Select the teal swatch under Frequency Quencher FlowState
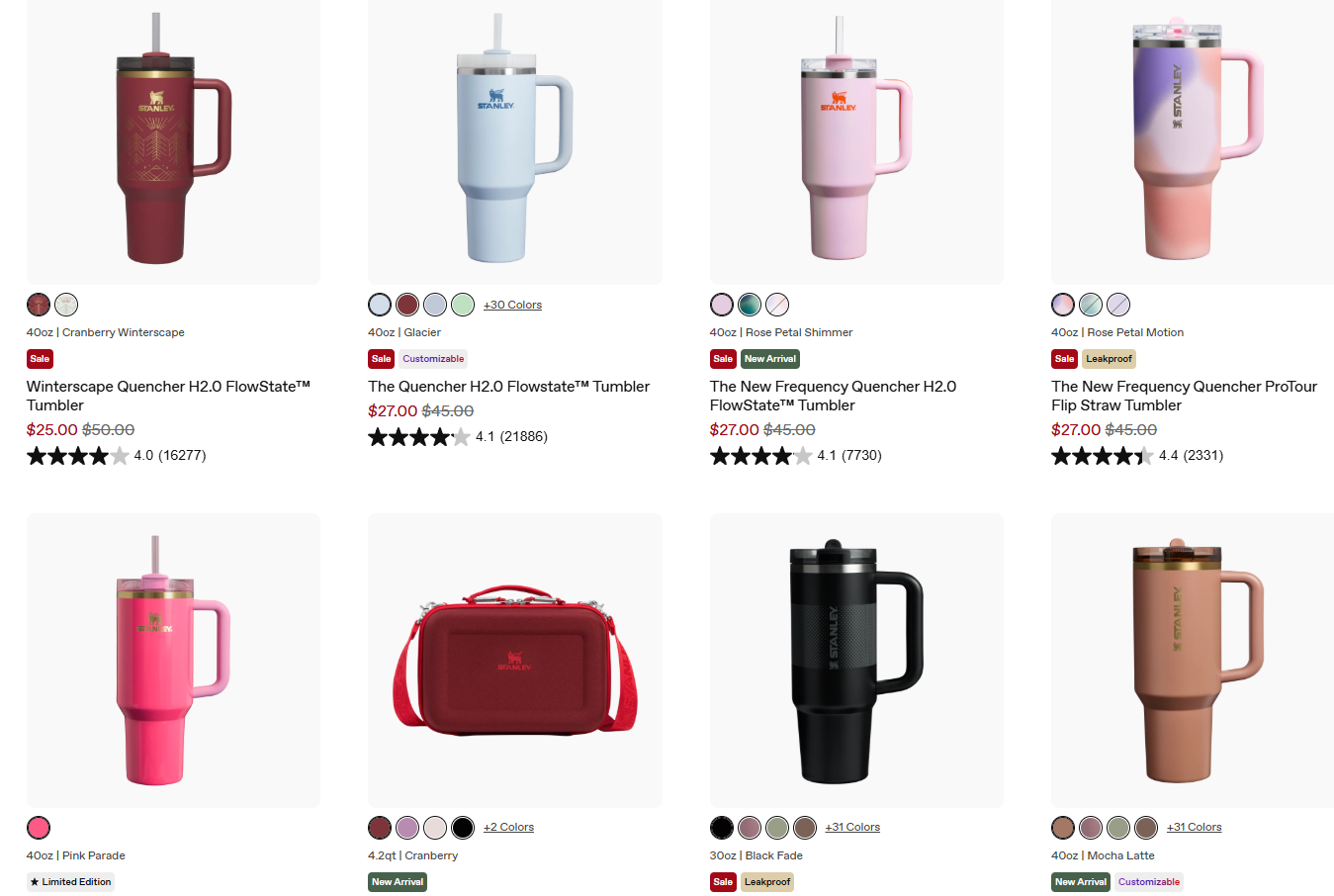This screenshot has height=896, width=1334. click(x=750, y=305)
